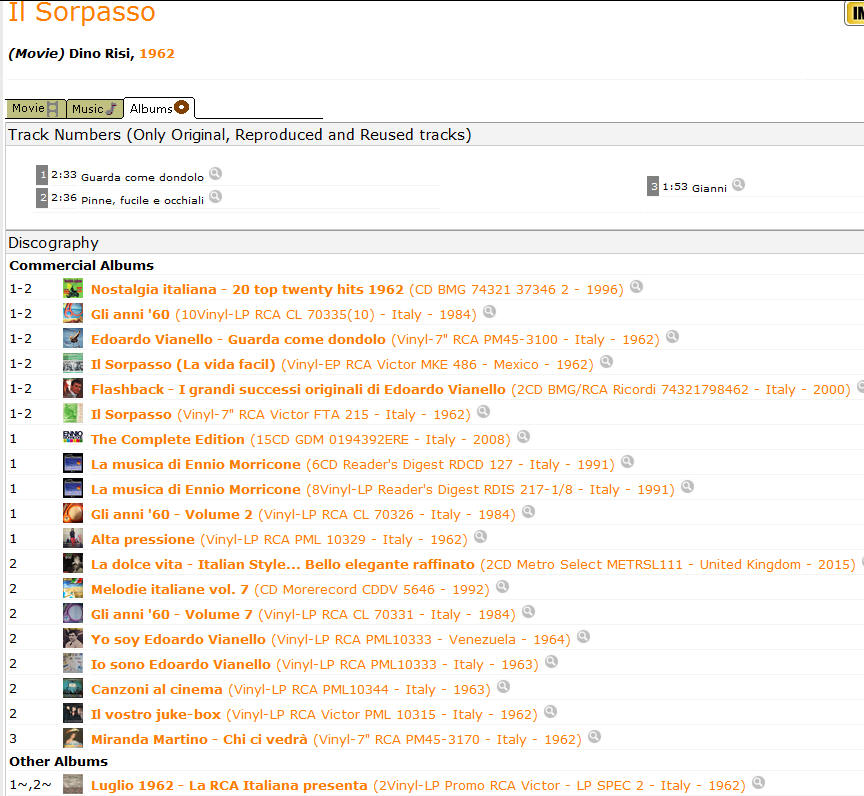The width and height of the screenshot is (864, 796).
Task: Open The Complete Edition album link
Action: pos(301,440)
